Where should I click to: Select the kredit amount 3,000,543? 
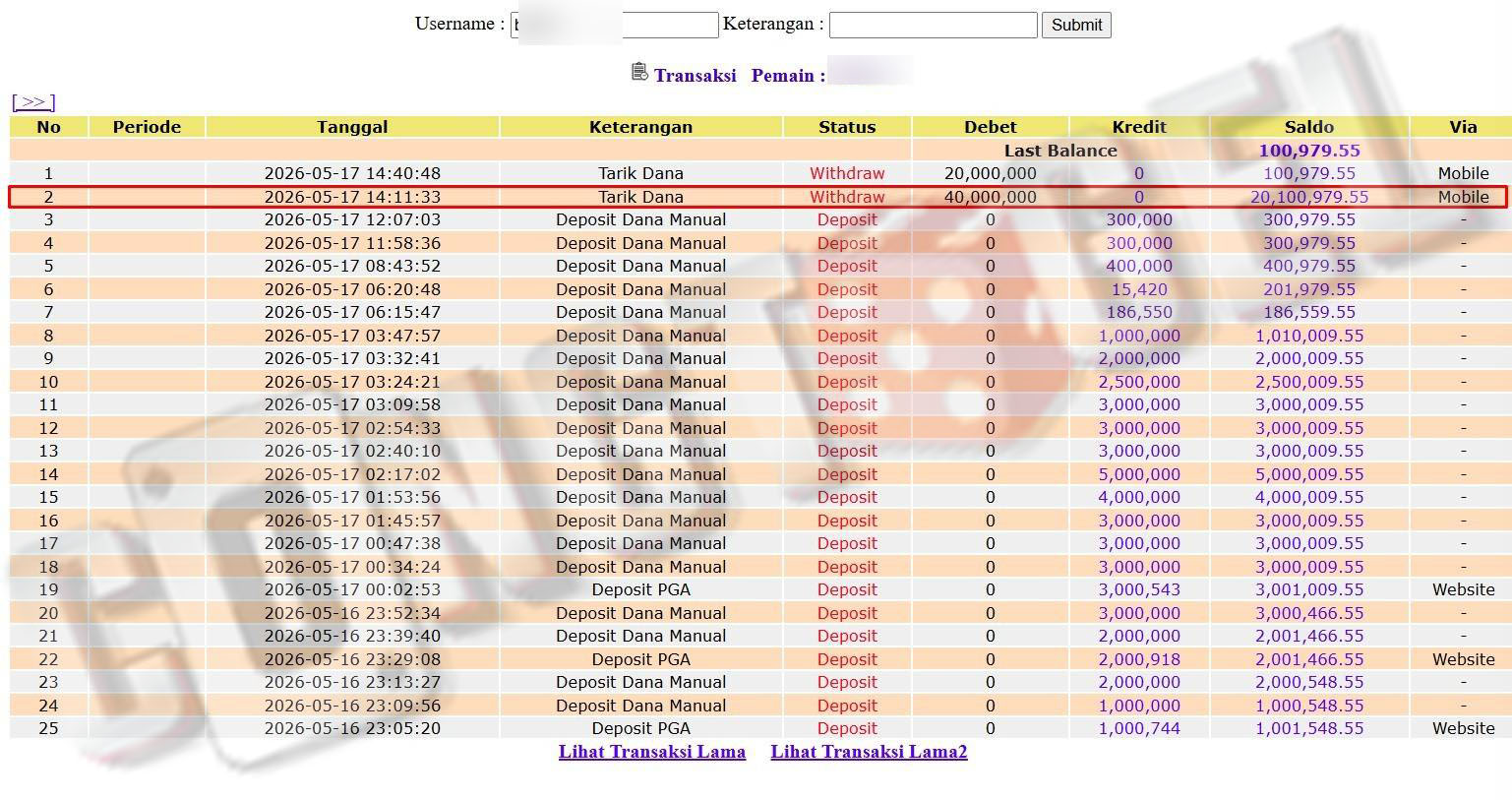(1139, 589)
